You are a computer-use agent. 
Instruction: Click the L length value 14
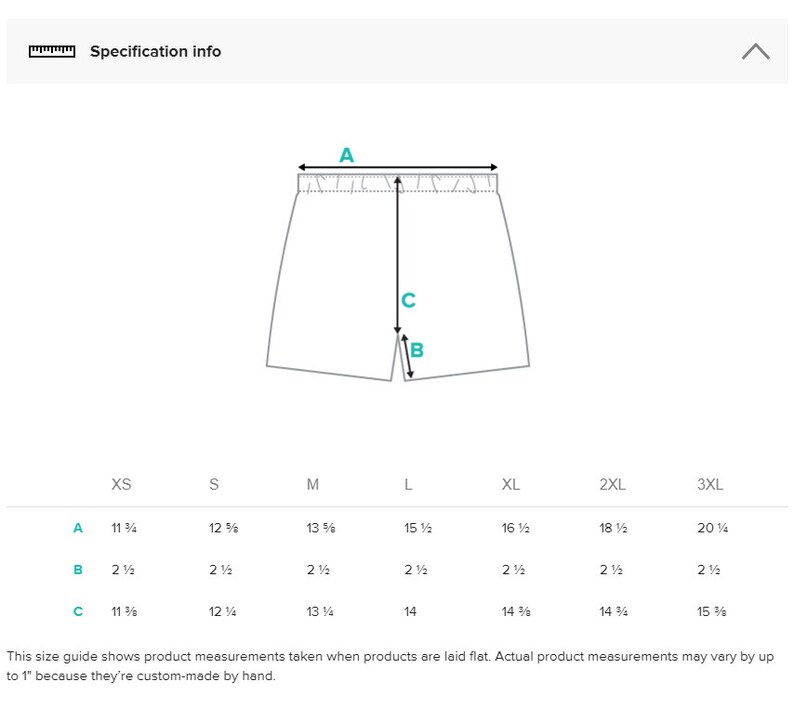(410, 611)
